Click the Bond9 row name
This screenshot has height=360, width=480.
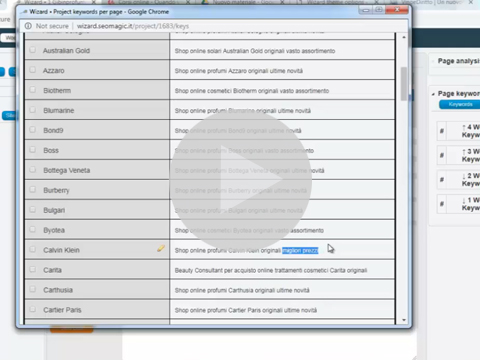[x=53, y=130]
